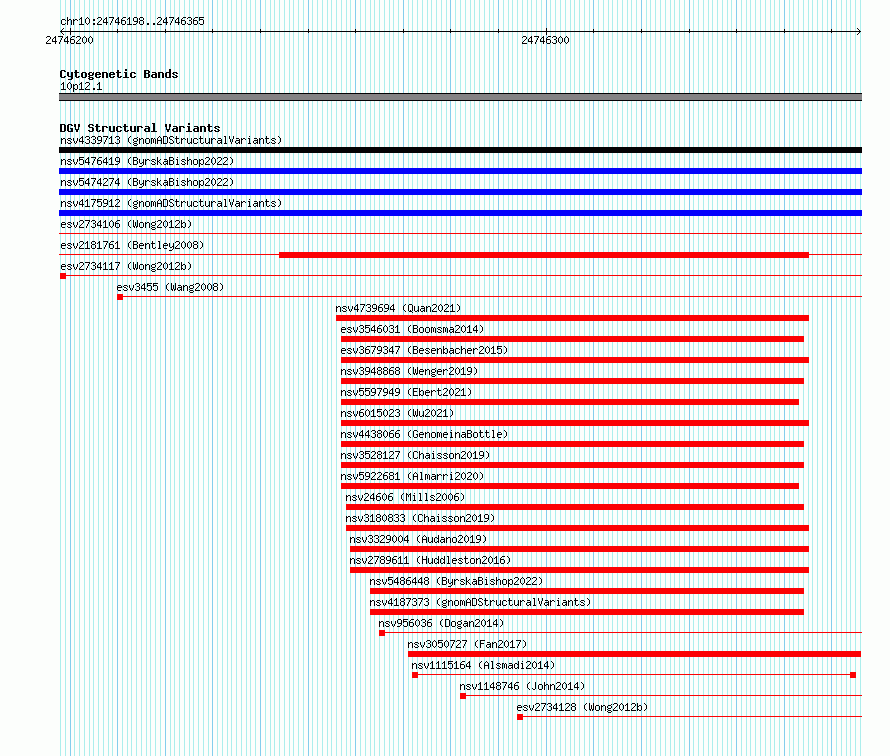Select esv3546031 (Boomsma2014) label
This screenshot has width=890, height=756.
tap(412, 329)
